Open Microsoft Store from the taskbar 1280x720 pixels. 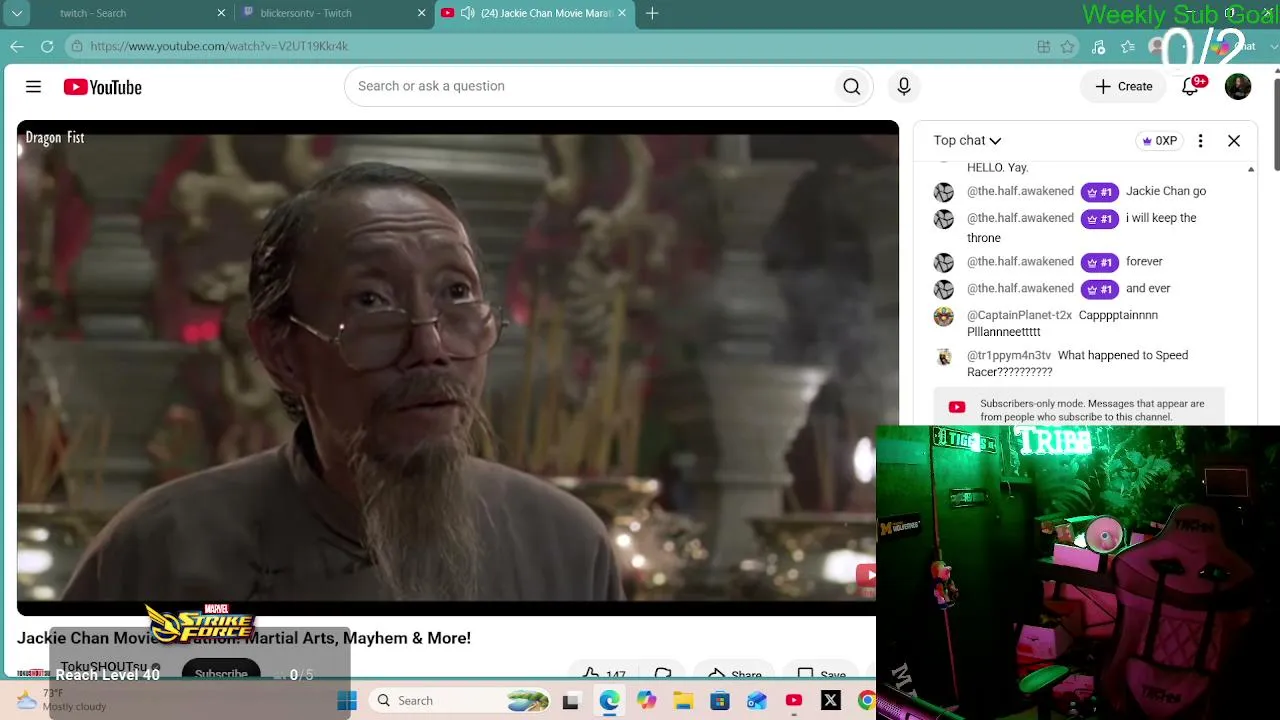tap(720, 701)
